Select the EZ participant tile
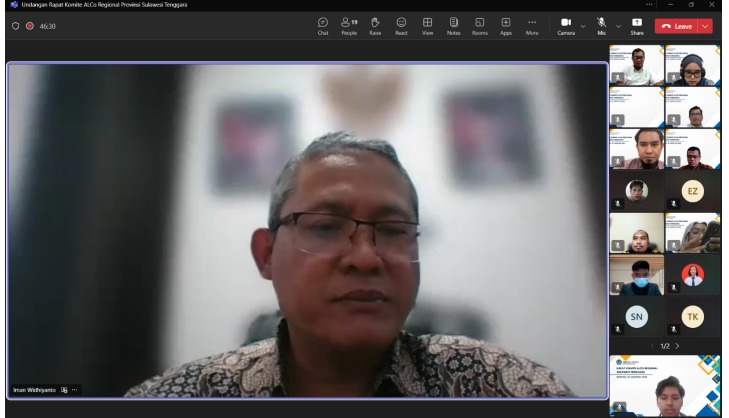The height and width of the screenshot is (418, 729). [x=692, y=191]
